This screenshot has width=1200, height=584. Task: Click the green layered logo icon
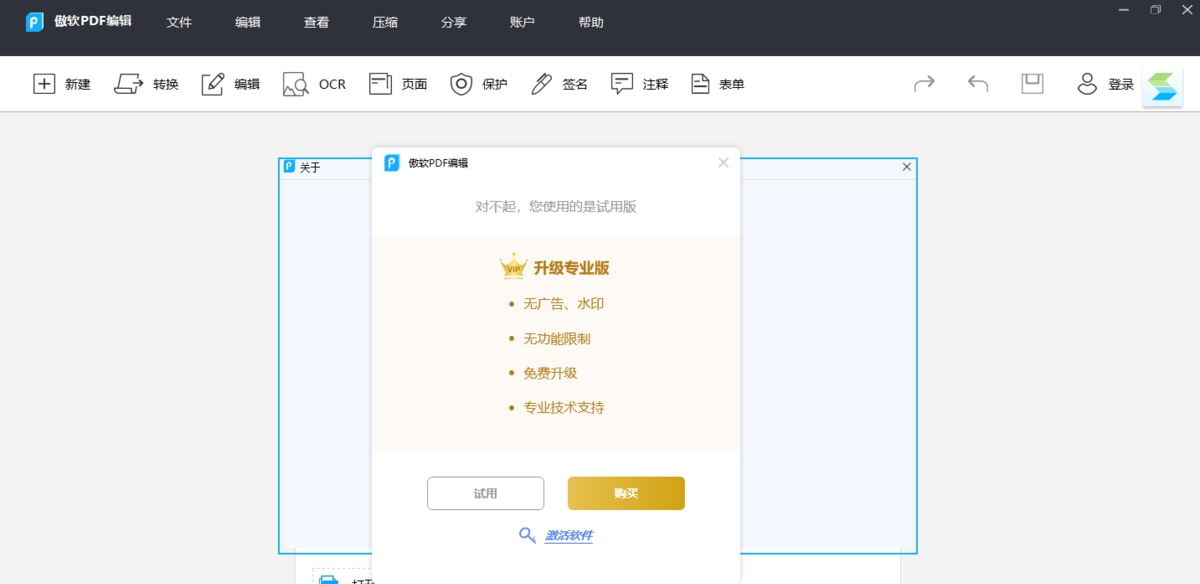pos(1163,87)
